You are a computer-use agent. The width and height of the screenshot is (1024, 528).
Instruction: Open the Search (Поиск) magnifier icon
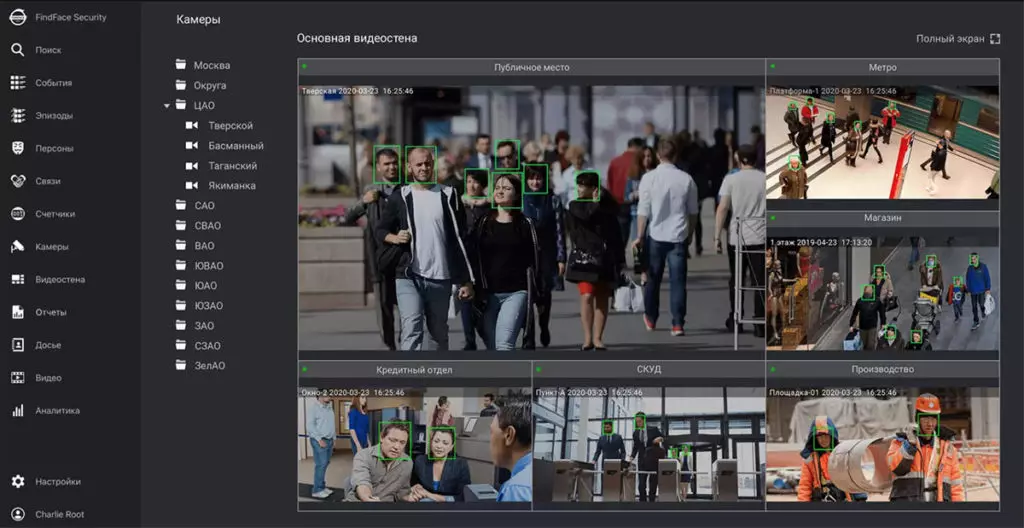(17, 50)
